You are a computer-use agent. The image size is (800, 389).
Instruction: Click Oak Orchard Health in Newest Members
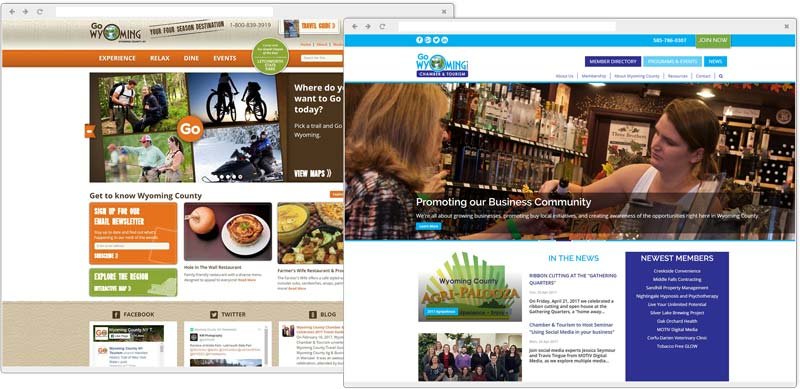pos(677,321)
